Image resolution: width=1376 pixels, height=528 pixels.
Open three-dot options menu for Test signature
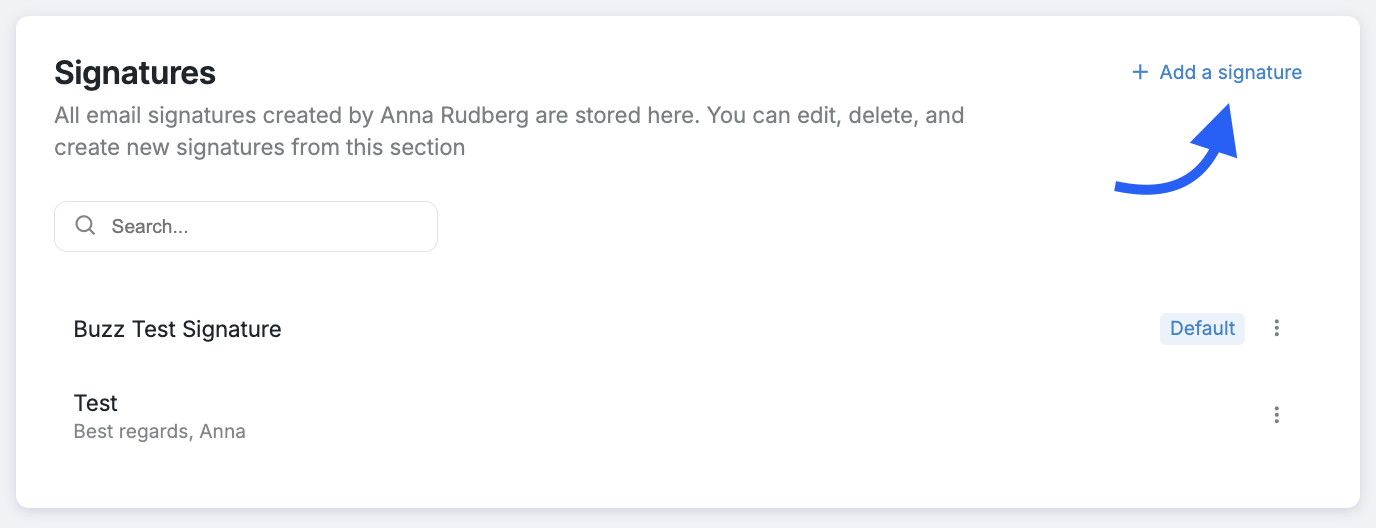point(1276,415)
